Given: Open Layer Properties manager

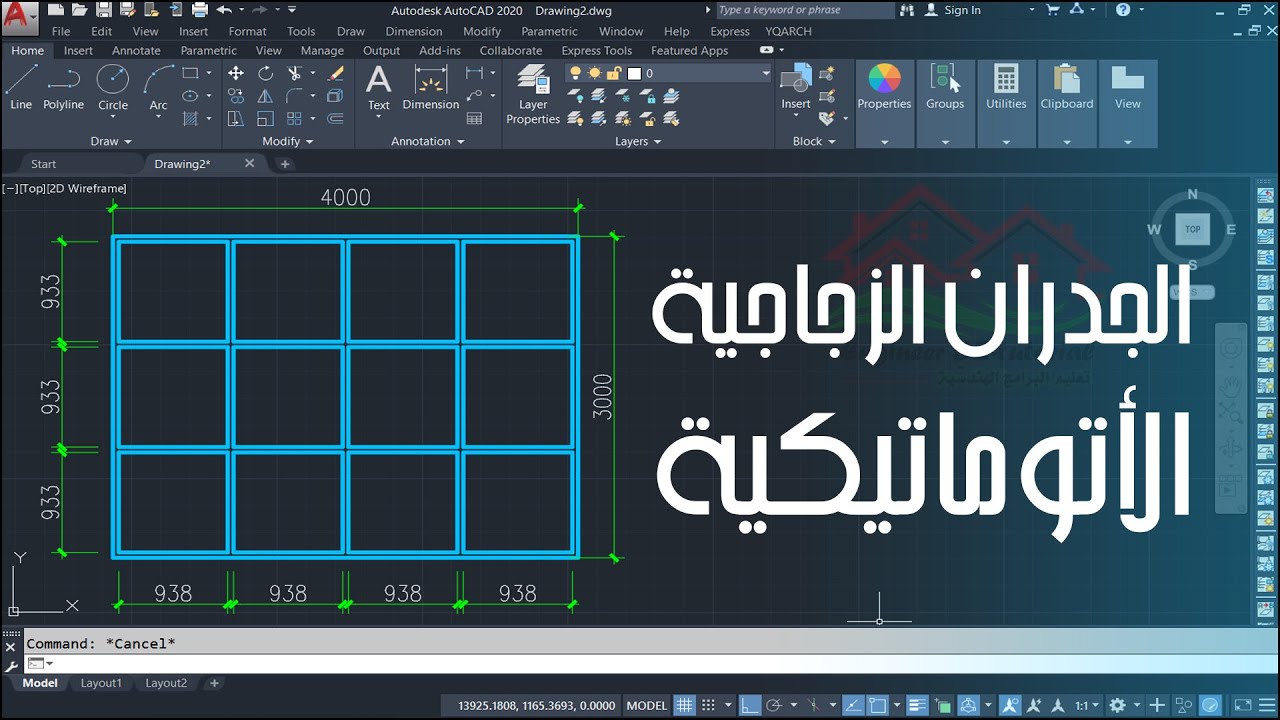Looking at the screenshot, I should pos(533,95).
